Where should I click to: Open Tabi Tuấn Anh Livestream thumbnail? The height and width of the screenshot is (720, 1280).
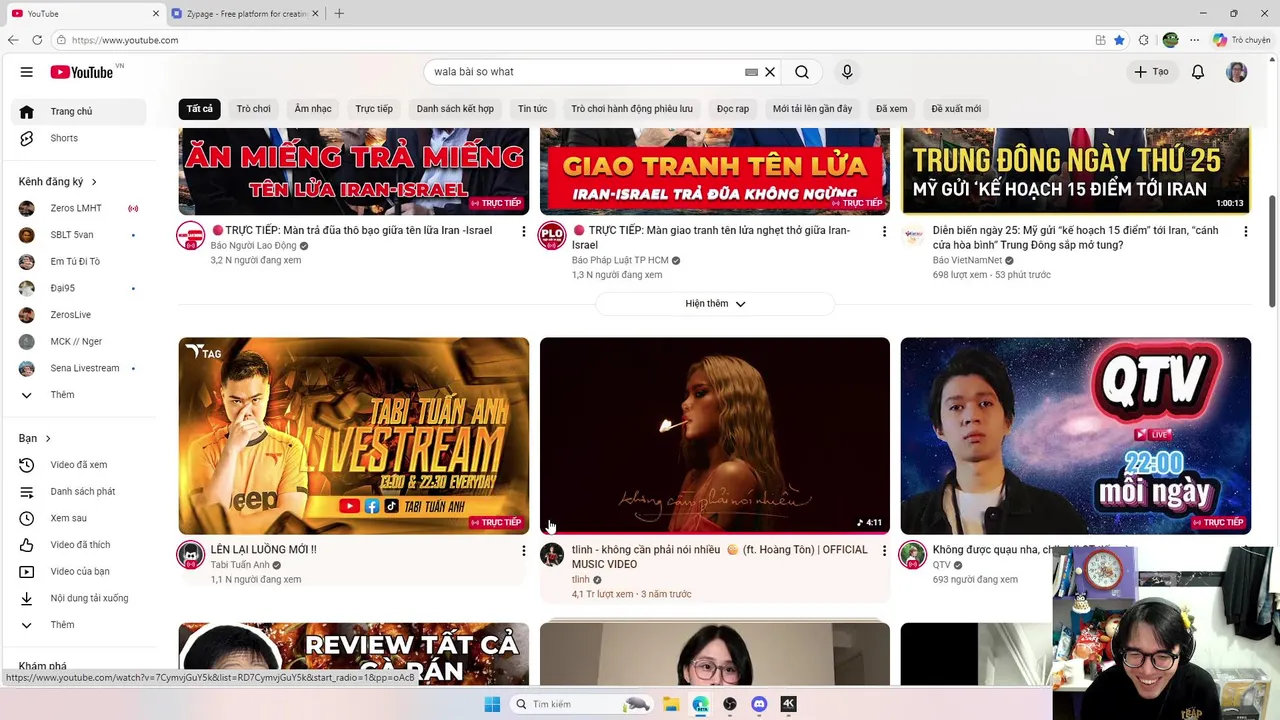tap(354, 436)
